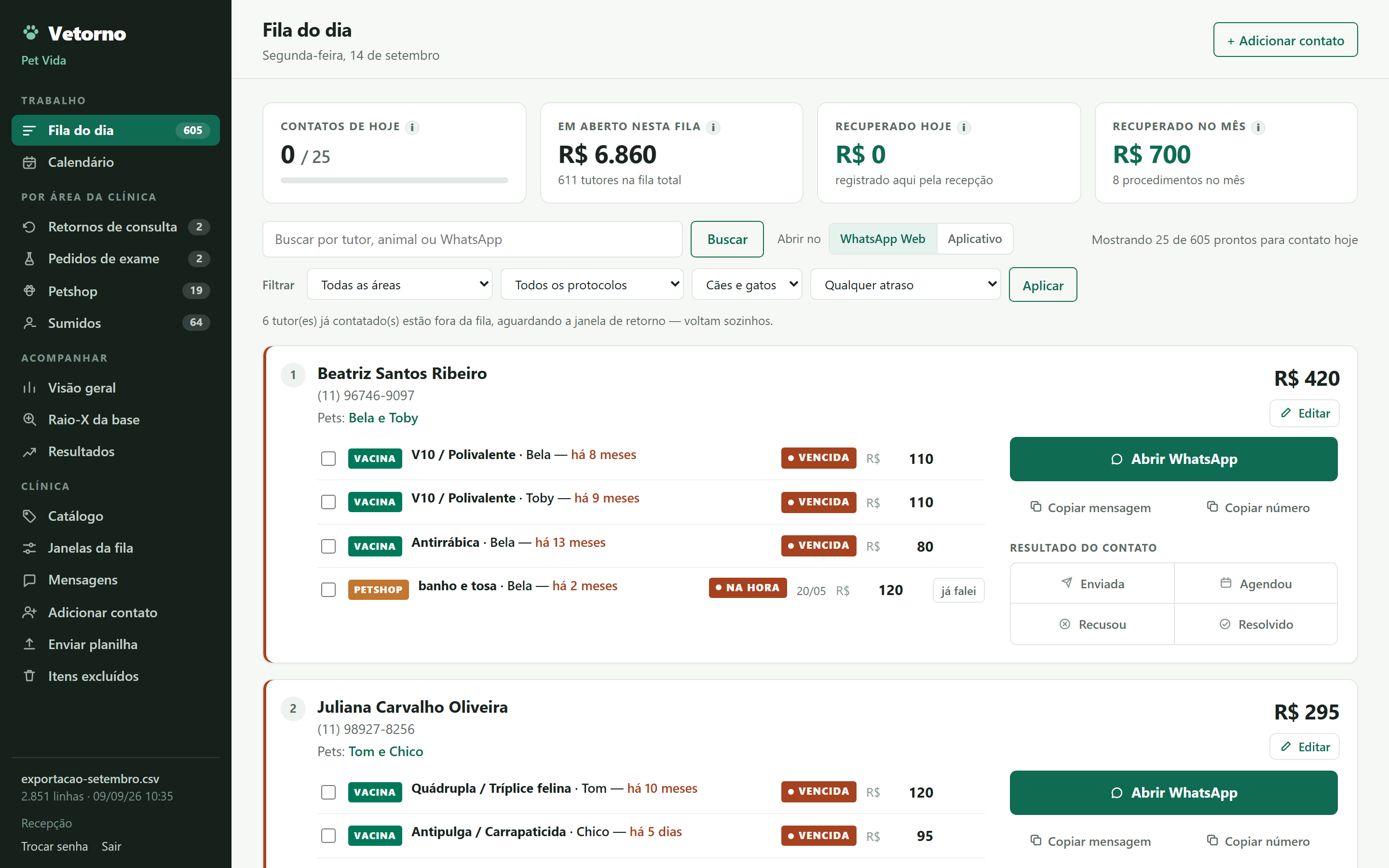Check Antipulga Carrapaticida Chico checkbox
Screen dimensions: 1389x868
pos(328,837)
